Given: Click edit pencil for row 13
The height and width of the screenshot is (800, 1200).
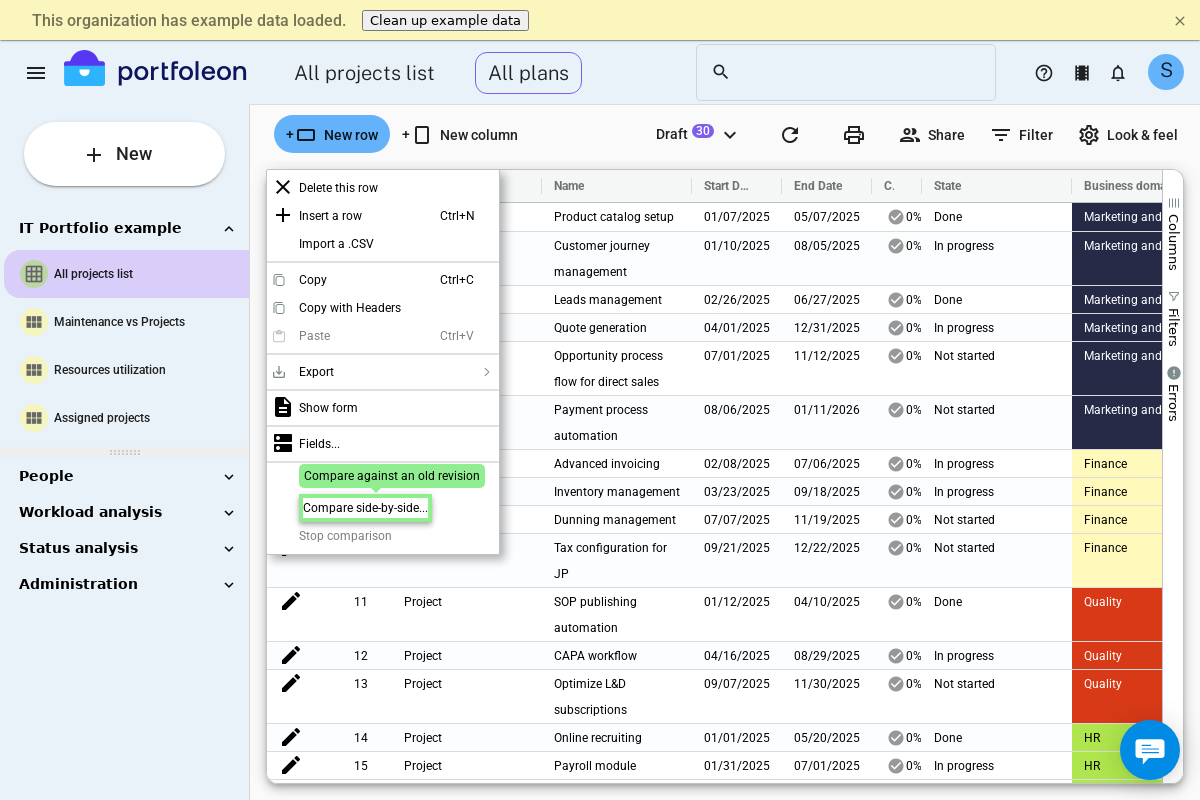Looking at the screenshot, I should tap(291, 683).
